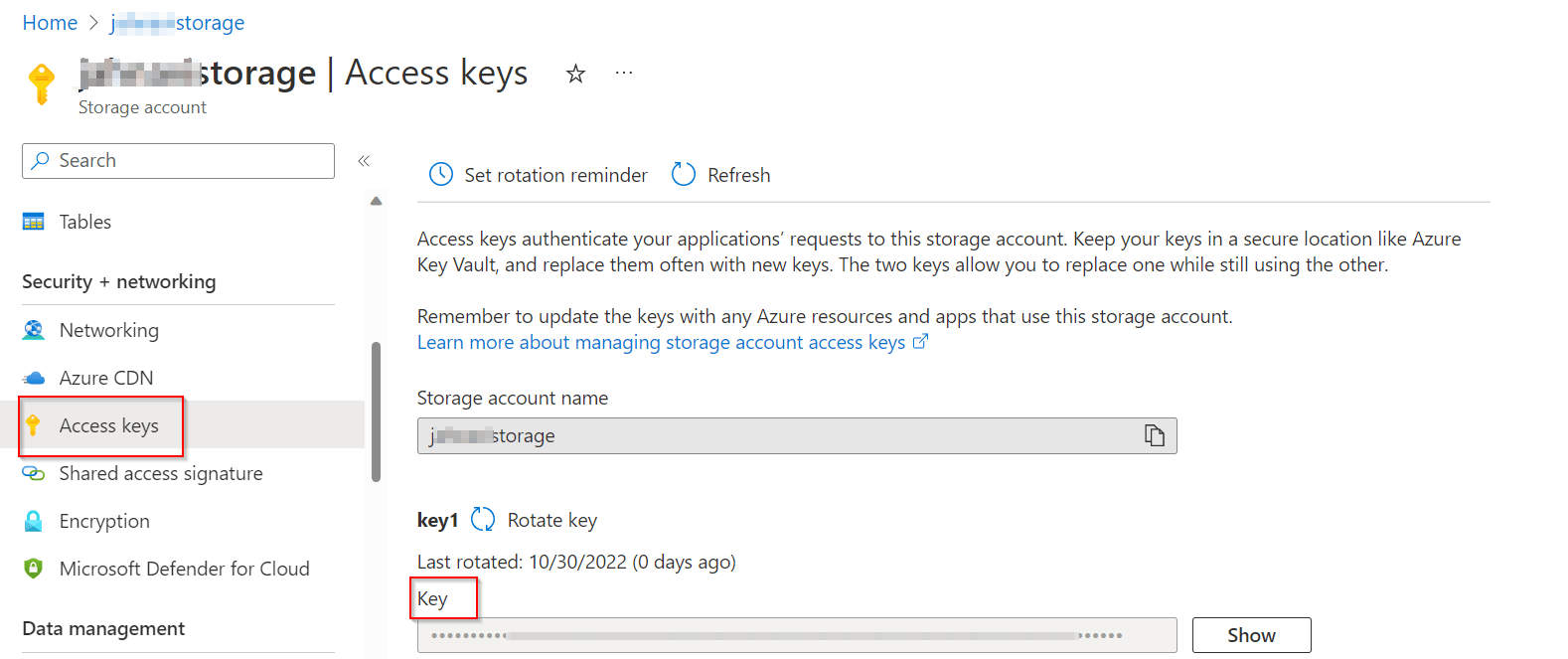1568x659 pixels.
Task: Open Shared access signature
Action: click(161, 473)
